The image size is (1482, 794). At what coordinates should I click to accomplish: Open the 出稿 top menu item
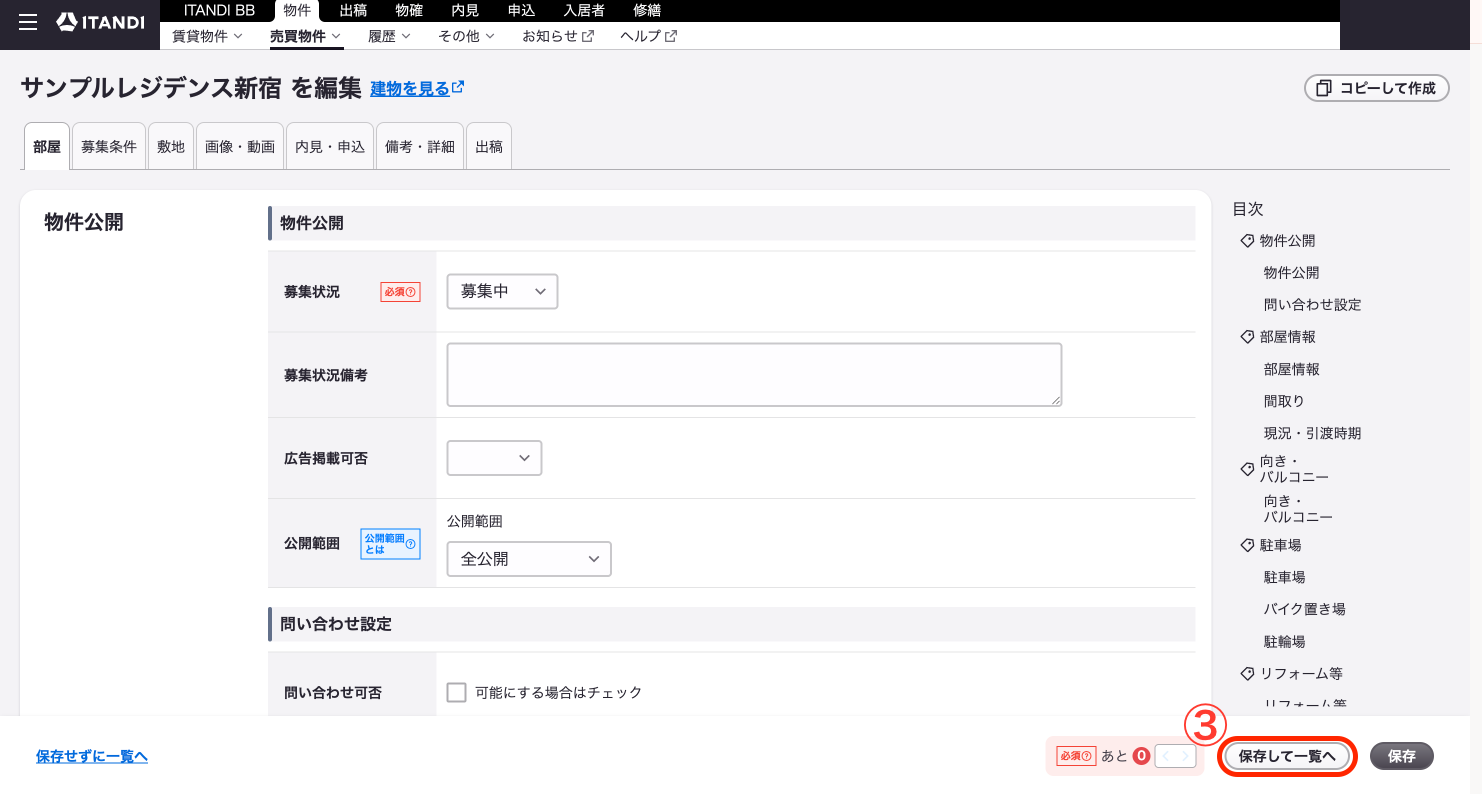pos(353,10)
